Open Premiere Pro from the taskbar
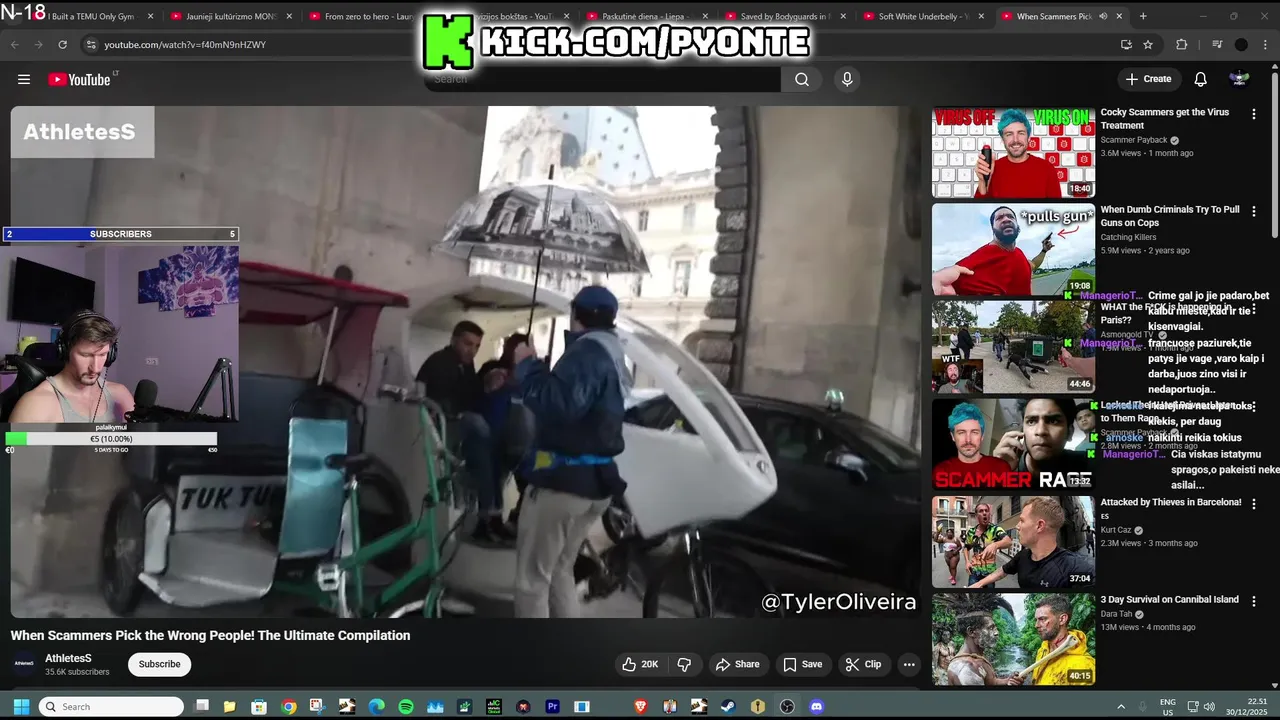 552,706
